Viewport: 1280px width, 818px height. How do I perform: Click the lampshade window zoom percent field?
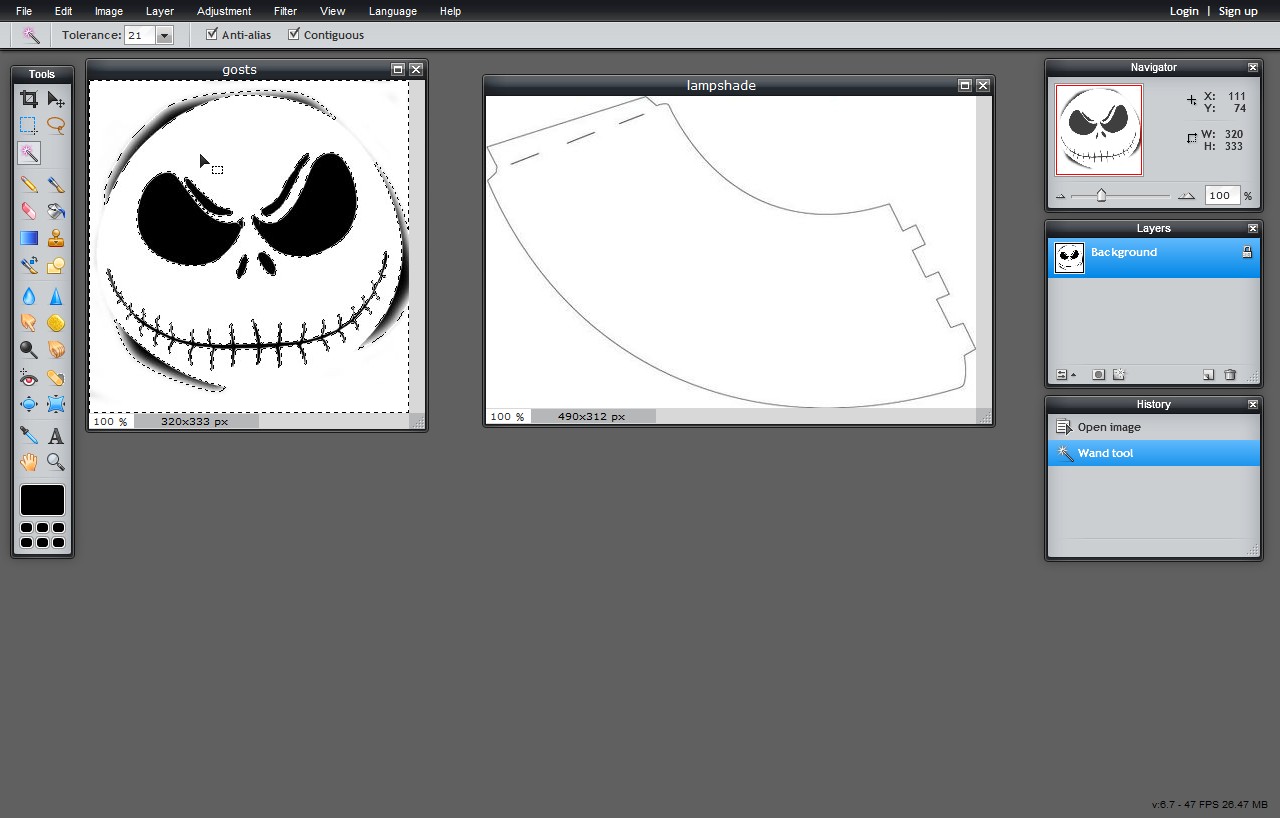[x=507, y=416]
